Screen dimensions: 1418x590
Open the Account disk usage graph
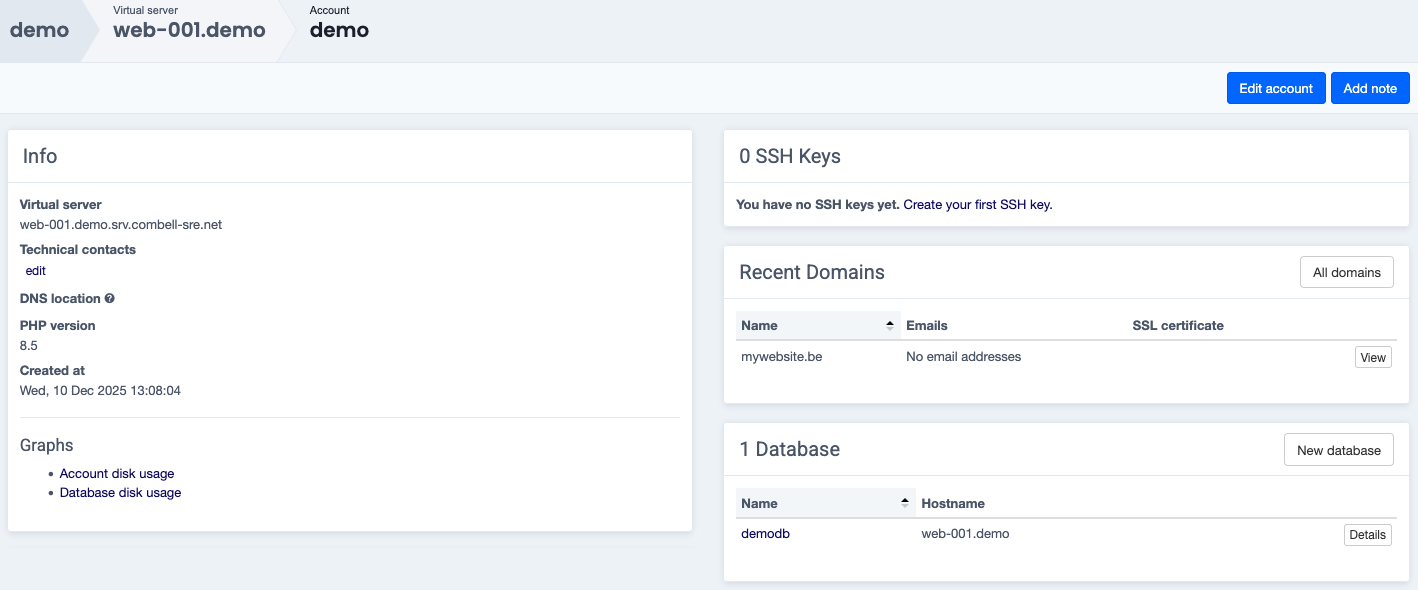click(117, 474)
